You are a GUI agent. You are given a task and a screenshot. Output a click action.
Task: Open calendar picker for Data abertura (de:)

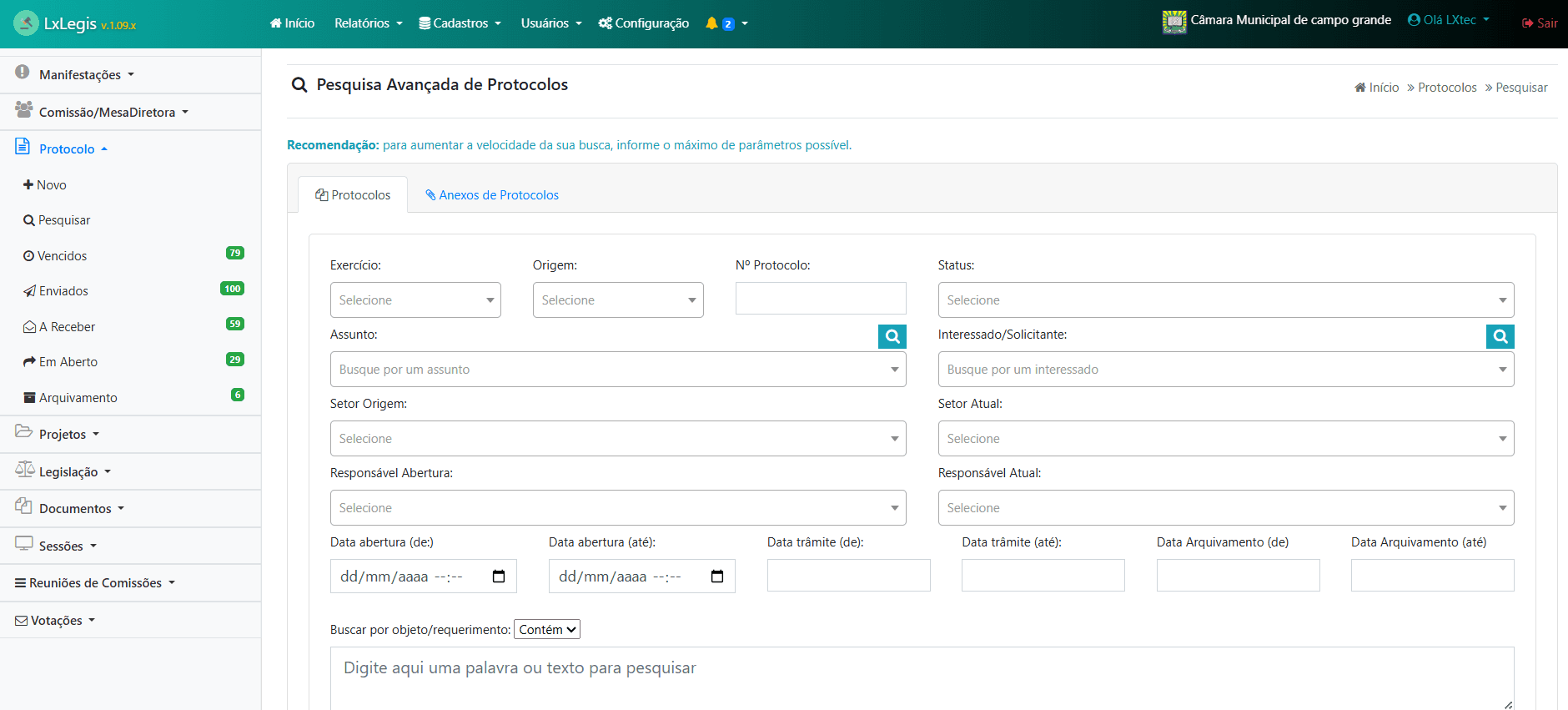(499, 577)
